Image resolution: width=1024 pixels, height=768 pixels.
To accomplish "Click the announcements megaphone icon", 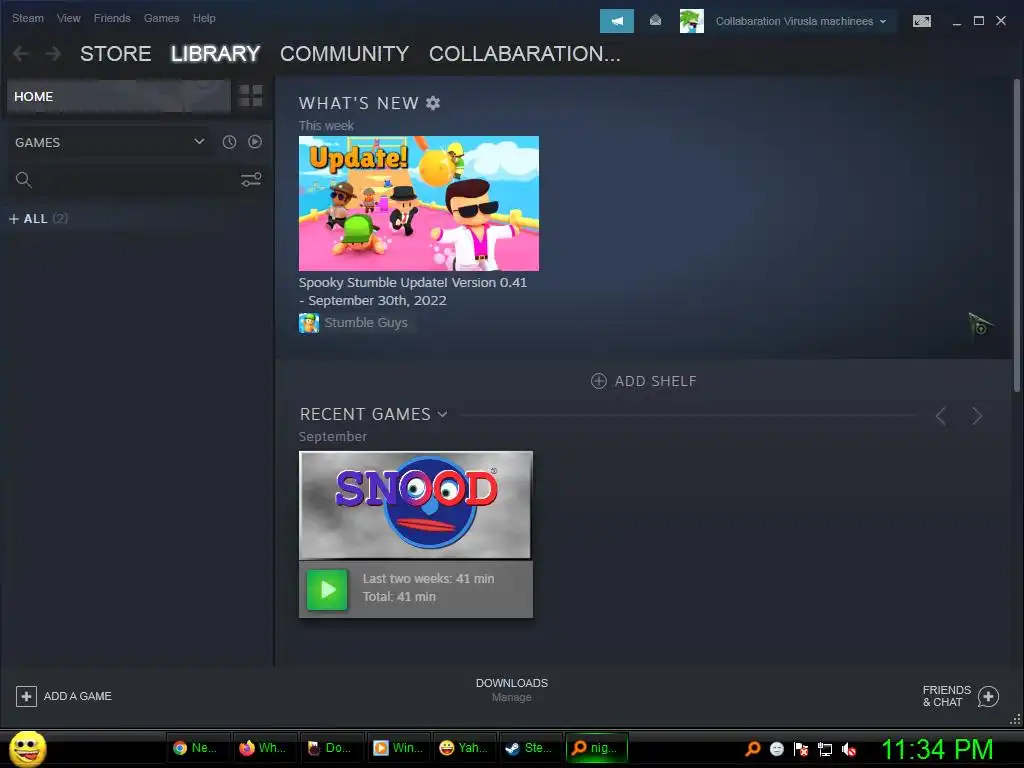I will coord(616,21).
